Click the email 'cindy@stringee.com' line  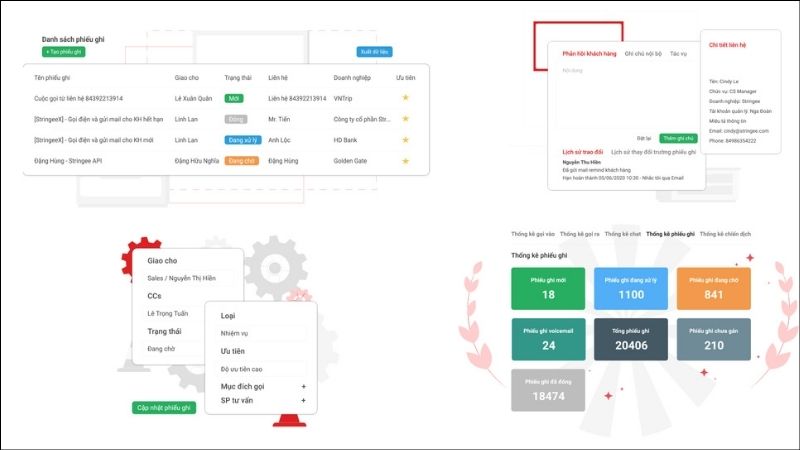[739, 131]
